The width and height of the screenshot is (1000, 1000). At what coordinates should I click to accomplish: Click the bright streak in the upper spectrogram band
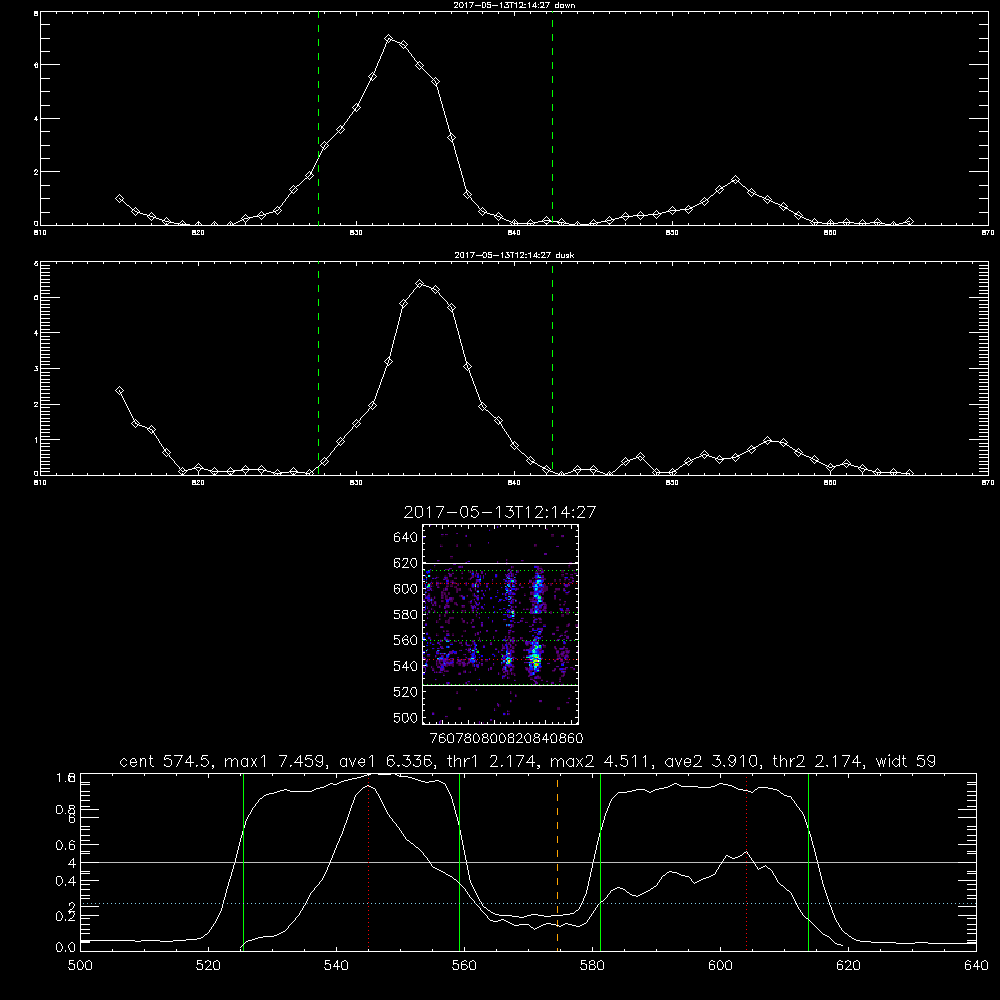[x=537, y=590]
